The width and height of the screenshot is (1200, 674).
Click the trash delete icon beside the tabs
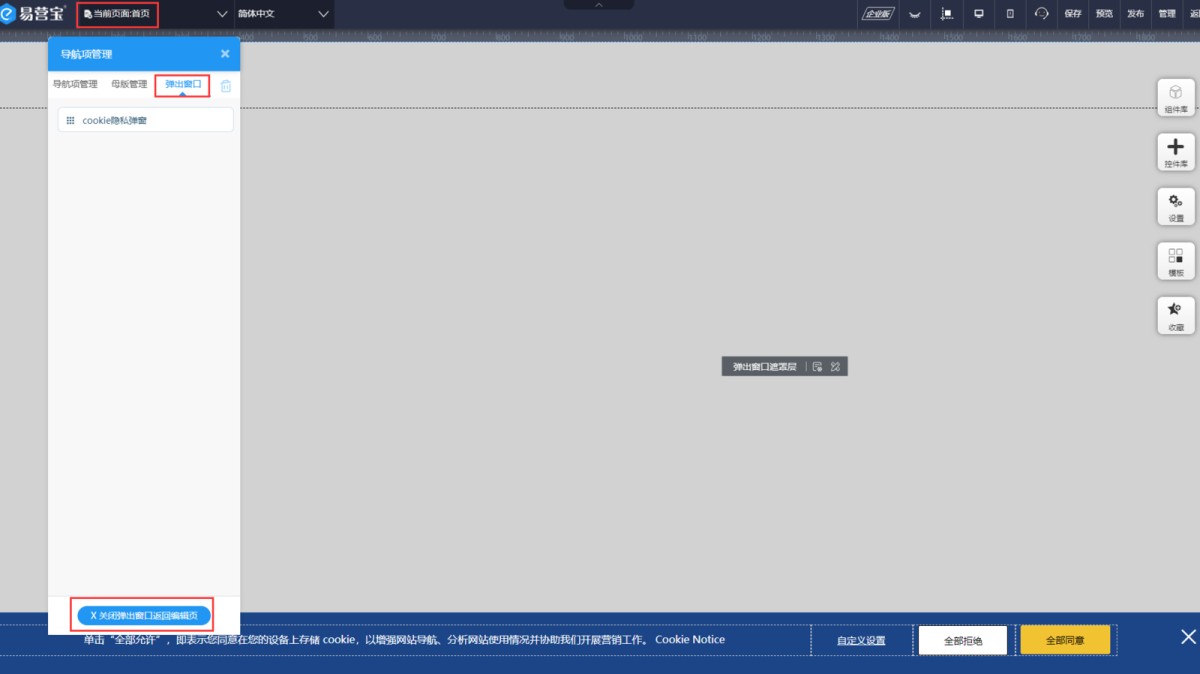226,85
